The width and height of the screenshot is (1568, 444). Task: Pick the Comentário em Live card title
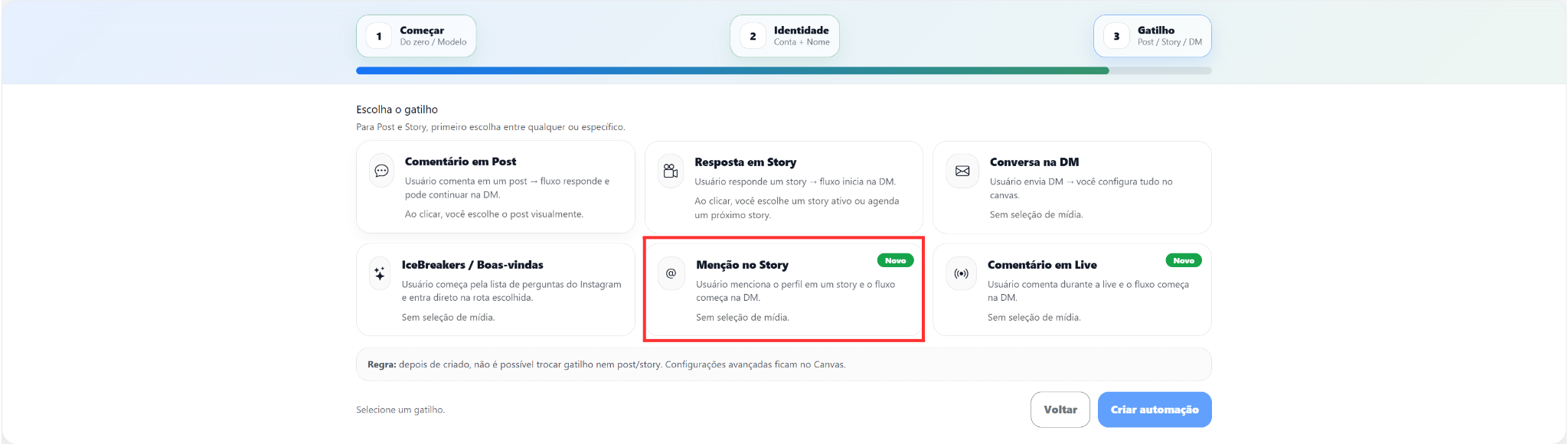[x=1042, y=265]
